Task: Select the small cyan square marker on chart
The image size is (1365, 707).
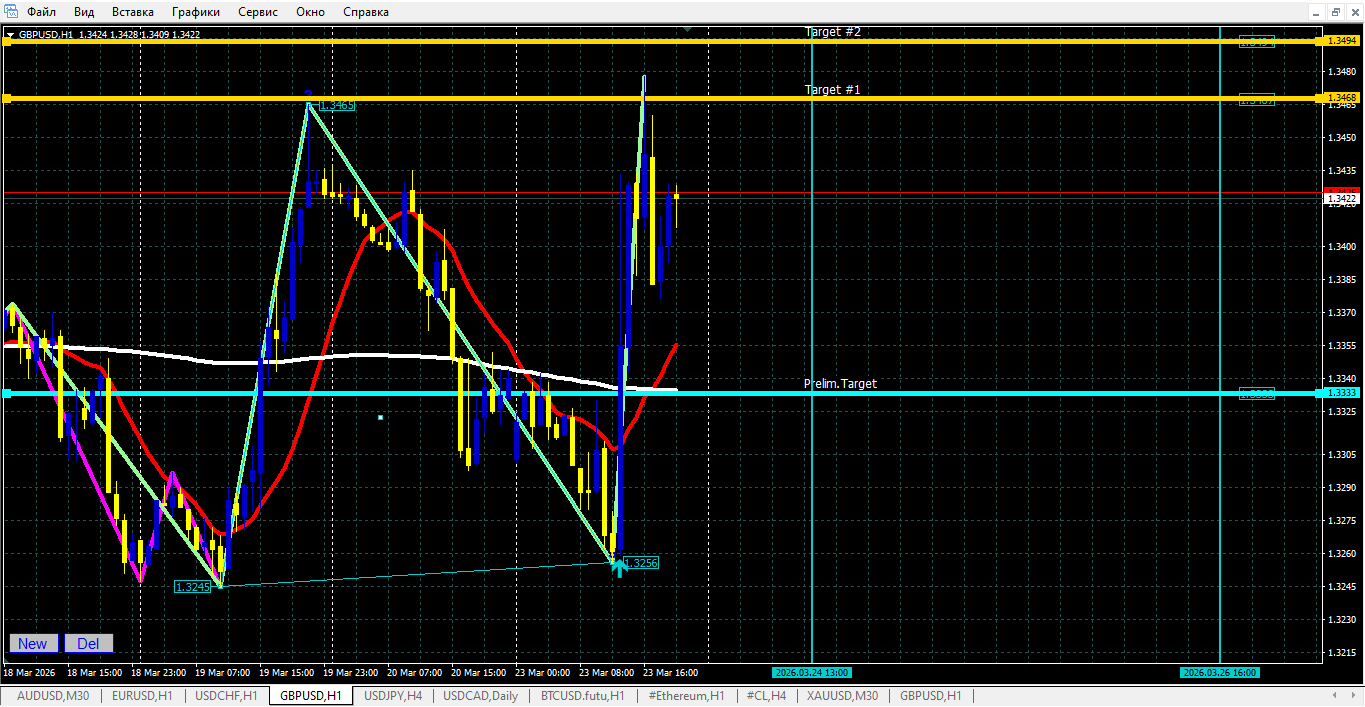Action: (x=380, y=417)
